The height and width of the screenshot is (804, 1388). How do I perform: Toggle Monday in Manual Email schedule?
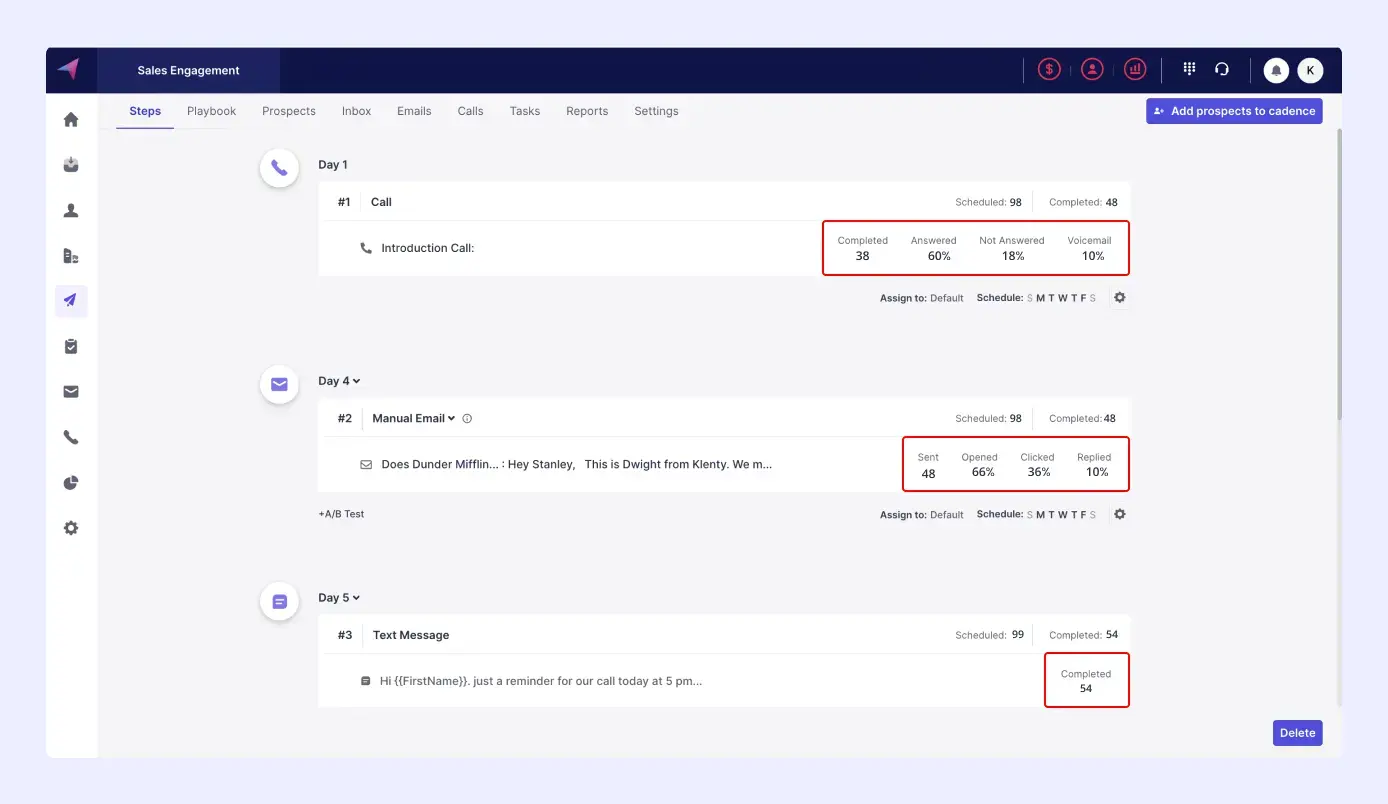(1040, 515)
